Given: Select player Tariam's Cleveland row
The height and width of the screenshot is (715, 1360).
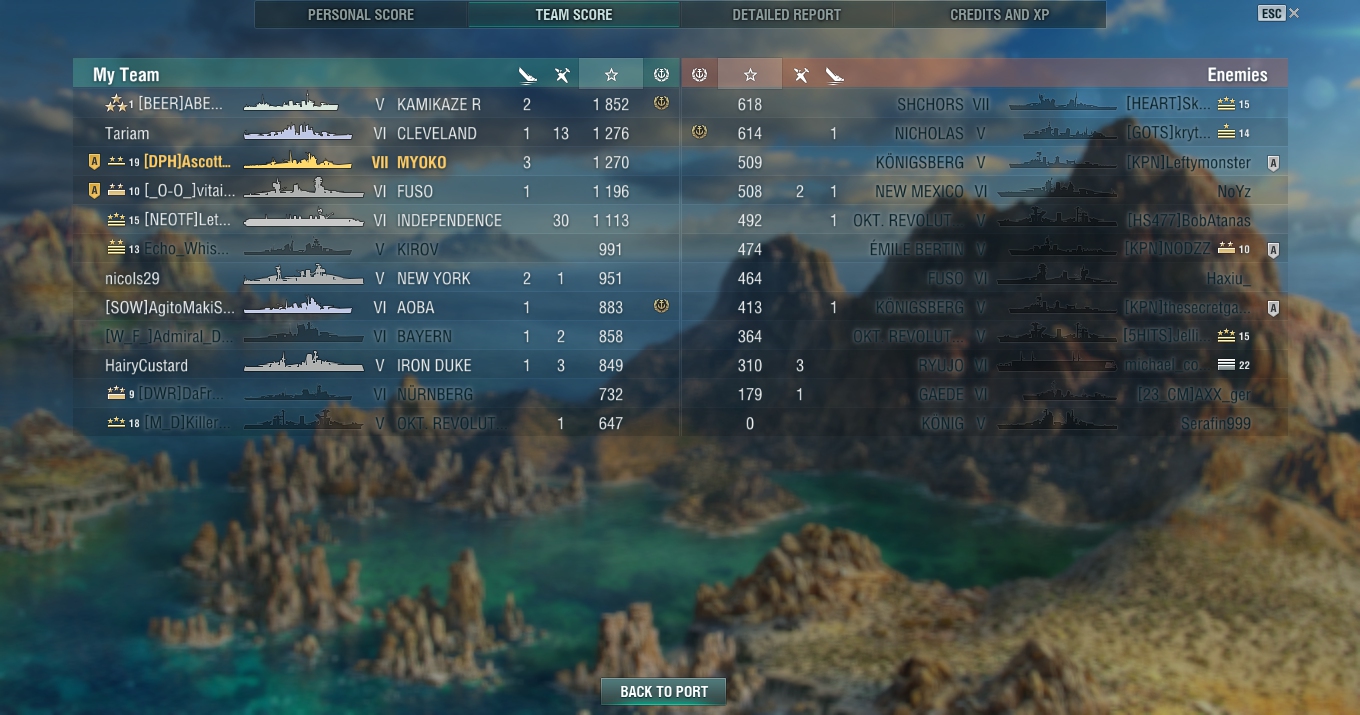Looking at the screenshot, I should coord(376,133).
